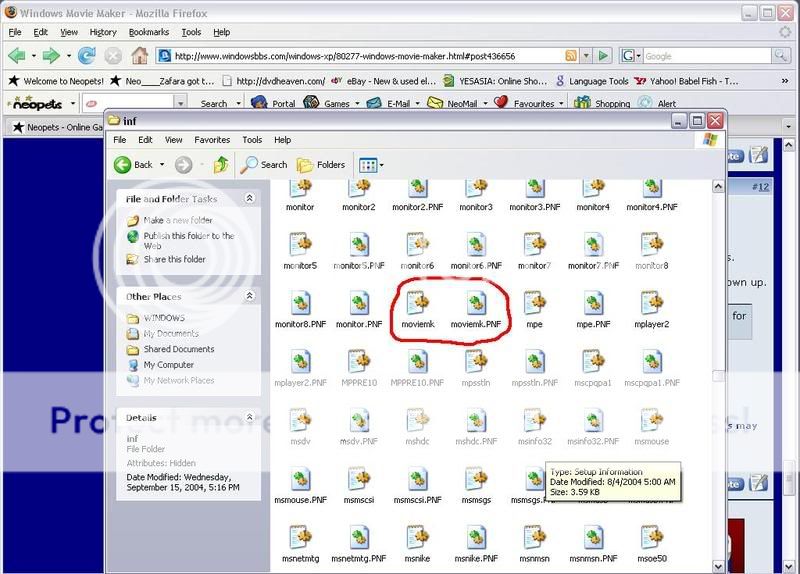Click Publish this folder to the Web
Image resolution: width=800 pixels, height=574 pixels.
point(189,241)
